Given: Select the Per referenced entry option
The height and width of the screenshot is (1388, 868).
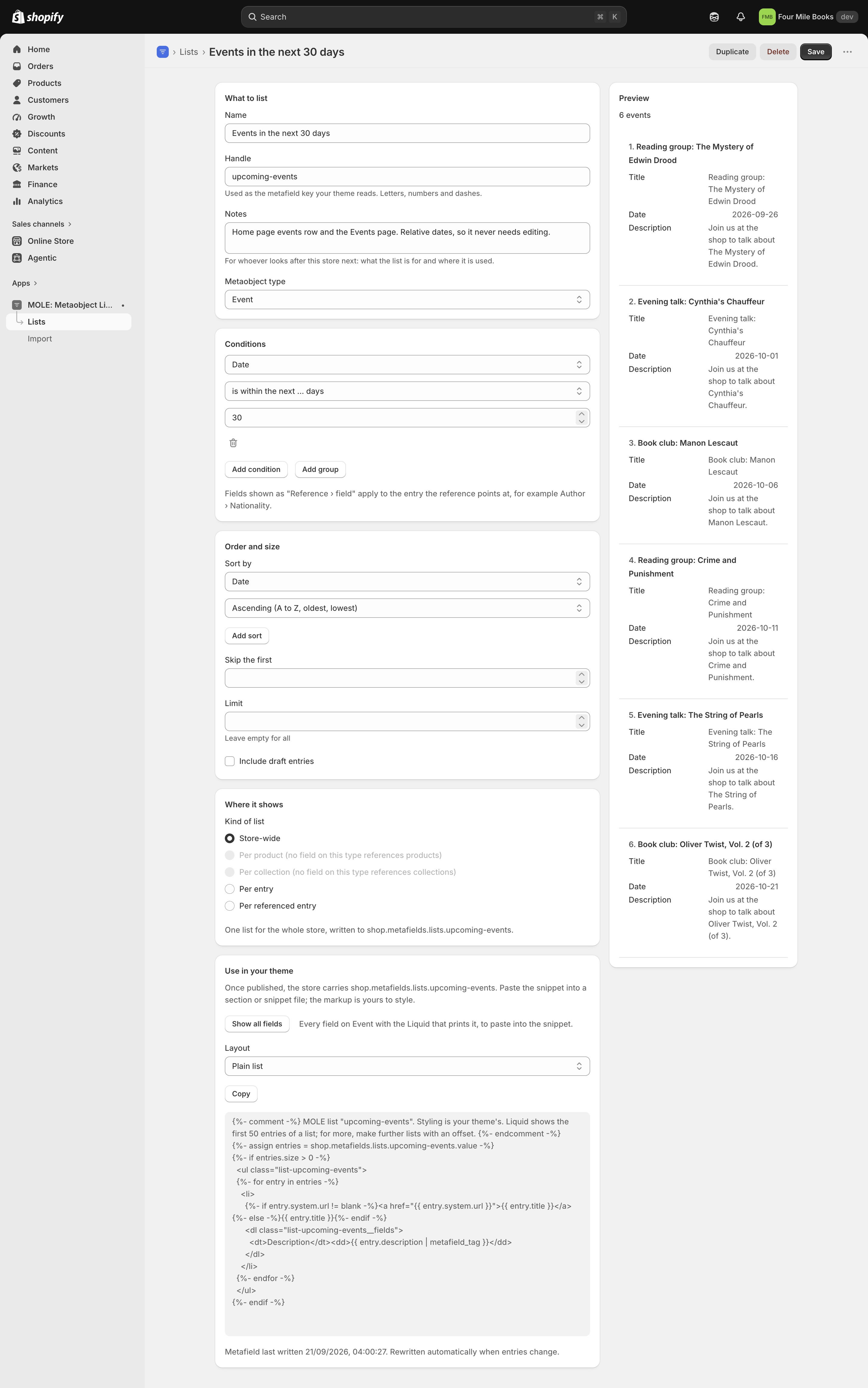Looking at the screenshot, I should [230, 906].
